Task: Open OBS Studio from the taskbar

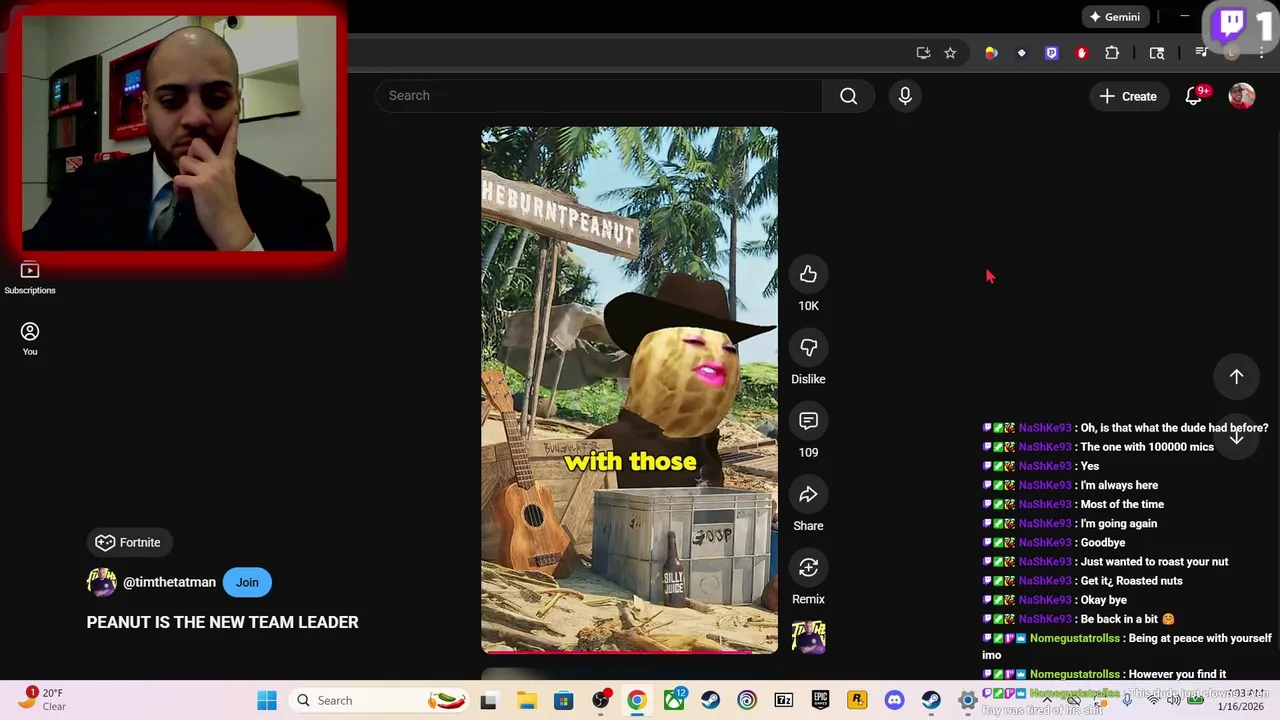Action: (x=600, y=700)
